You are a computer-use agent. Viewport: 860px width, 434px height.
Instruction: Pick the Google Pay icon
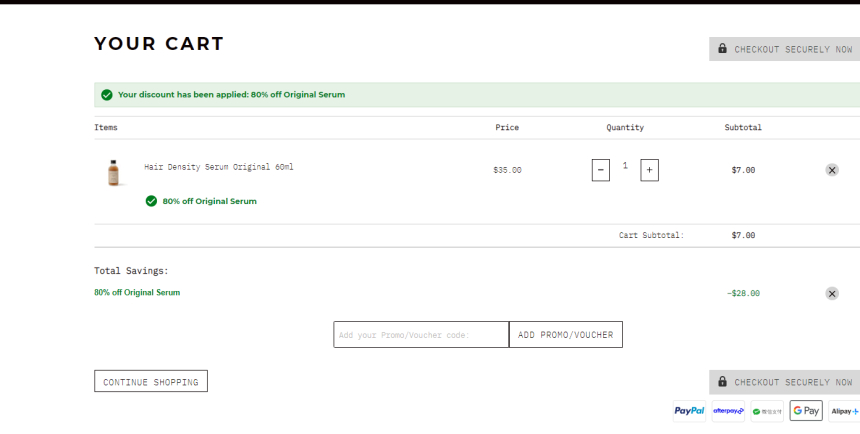click(806, 411)
